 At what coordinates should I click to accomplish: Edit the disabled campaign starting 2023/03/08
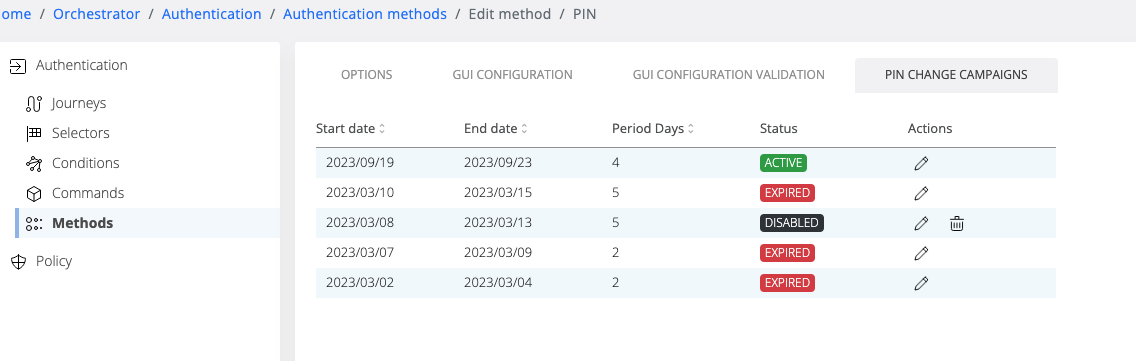(x=921, y=223)
